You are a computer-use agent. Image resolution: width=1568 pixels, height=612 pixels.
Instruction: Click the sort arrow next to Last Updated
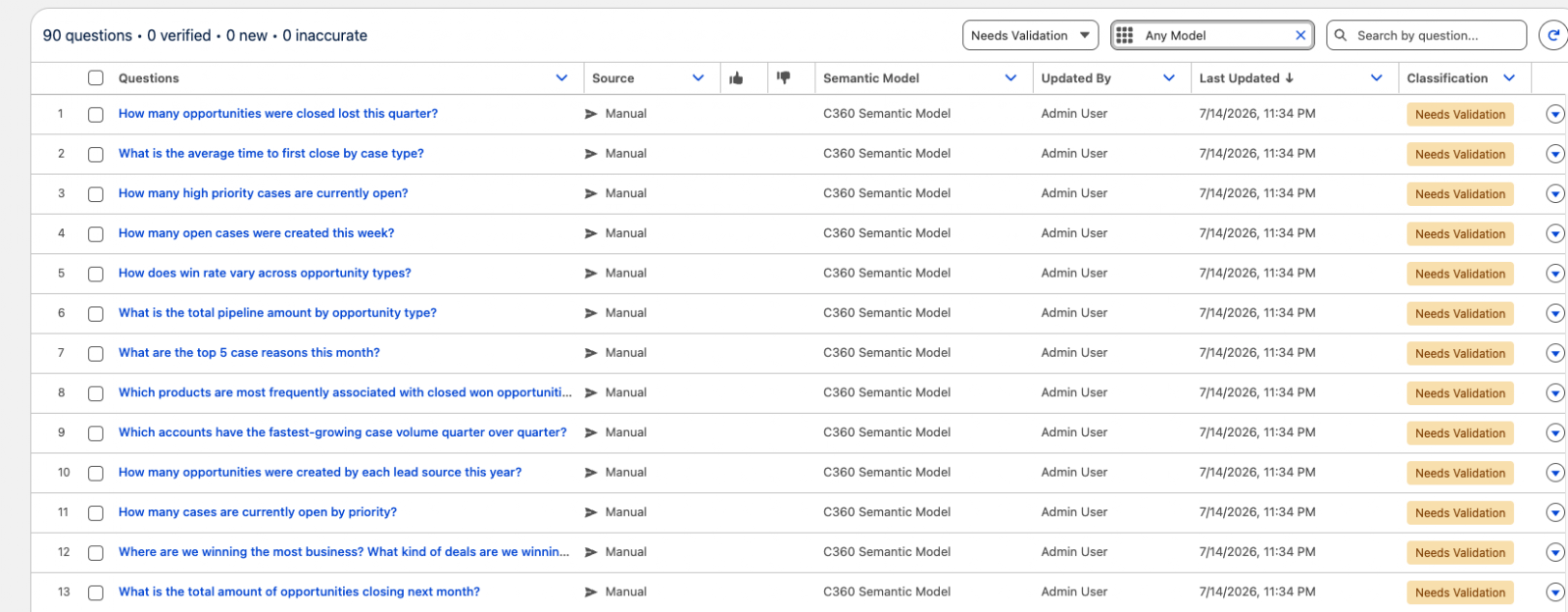point(1290,77)
